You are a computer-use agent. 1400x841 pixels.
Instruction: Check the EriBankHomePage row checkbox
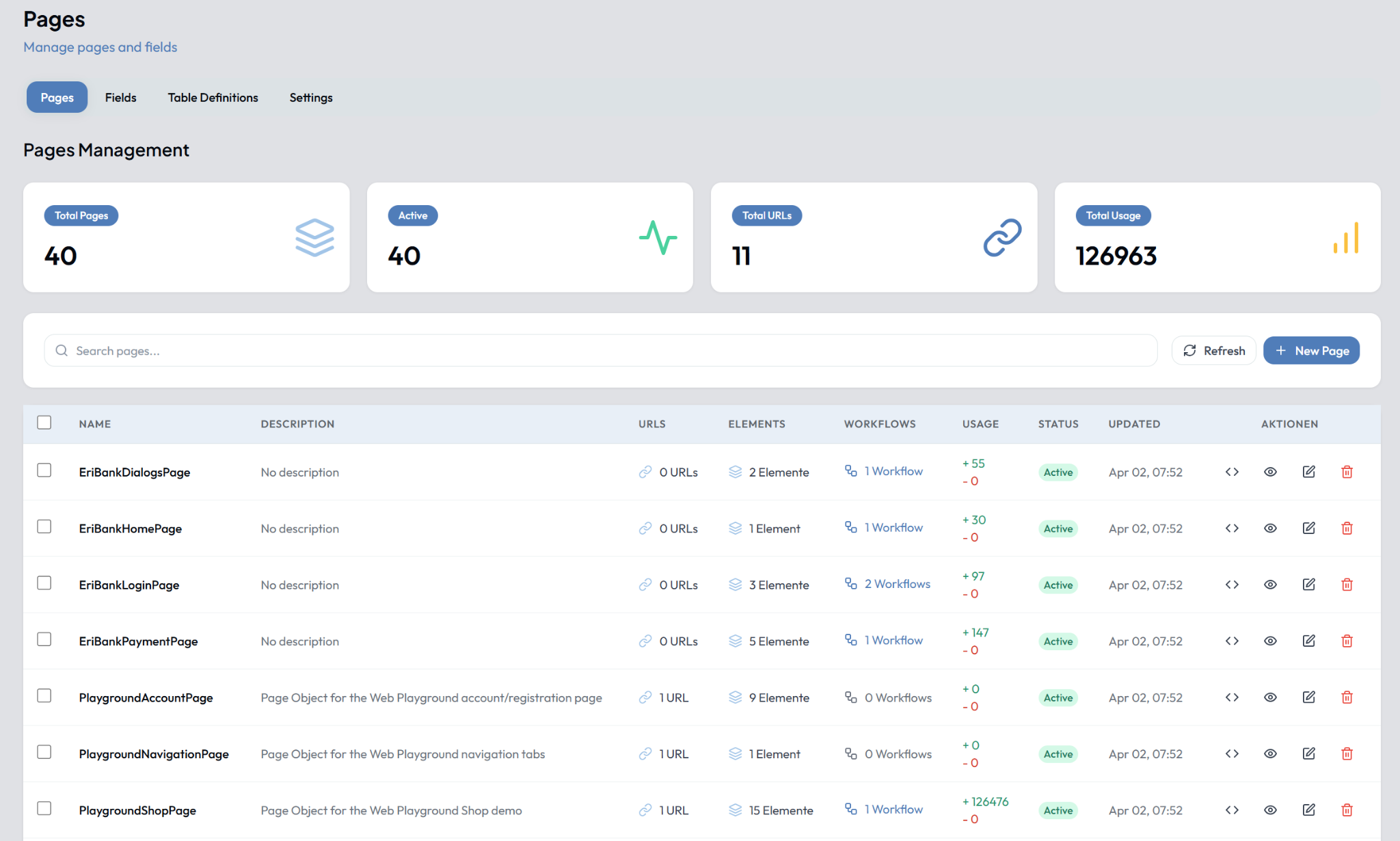click(x=44, y=526)
